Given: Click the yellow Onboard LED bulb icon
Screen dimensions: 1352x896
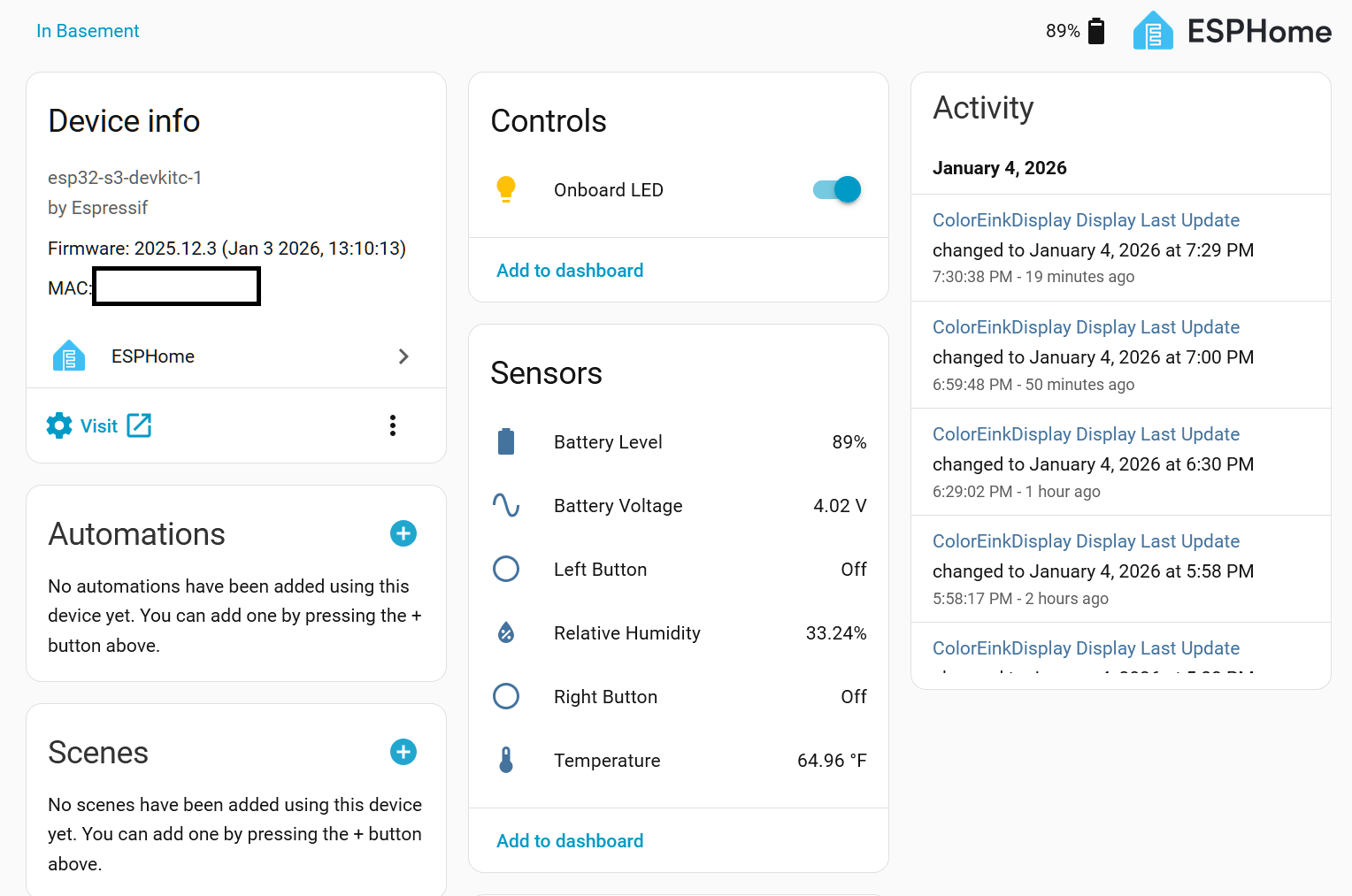Looking at the screenshot, I should 506,189.
